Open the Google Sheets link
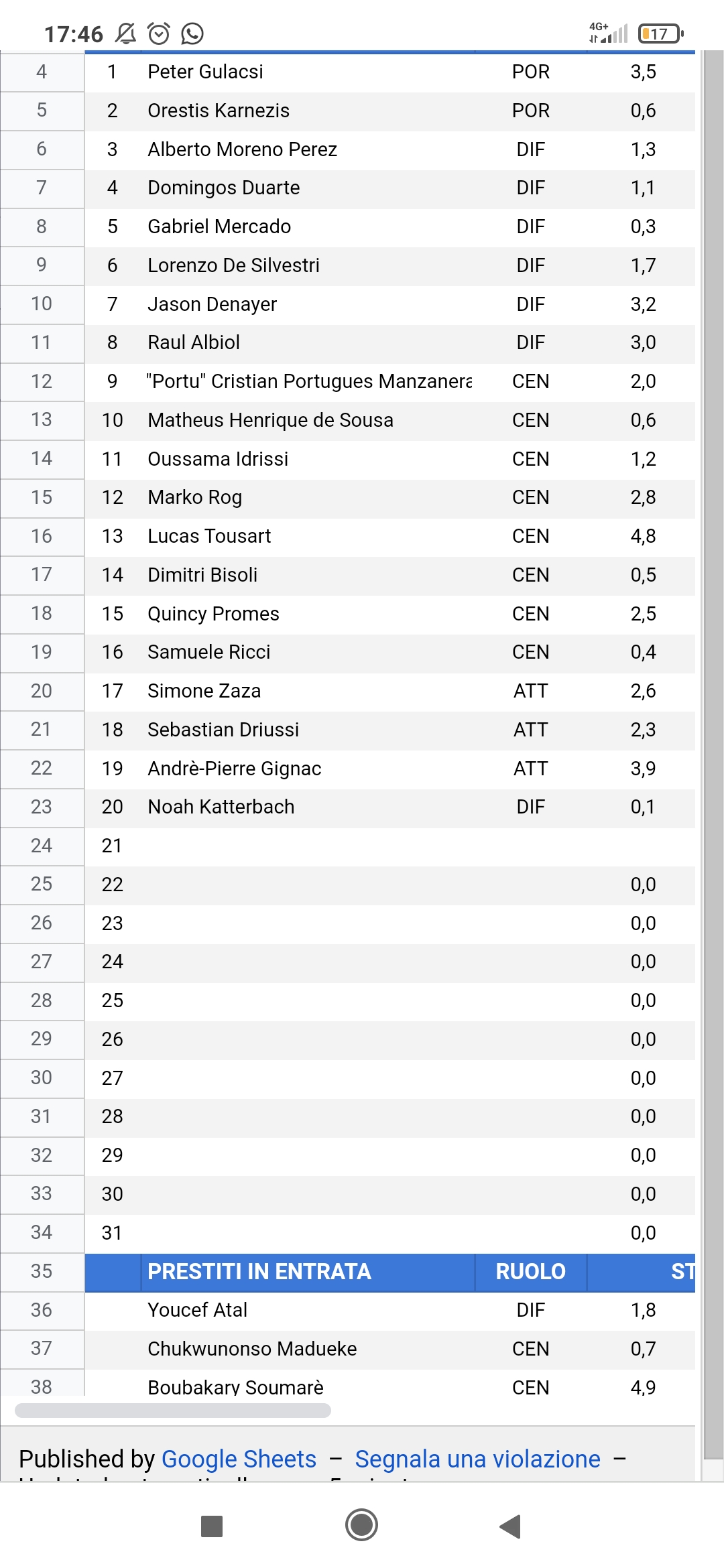This screenshot has width=724, height=1568. [x=239, y=1459]
